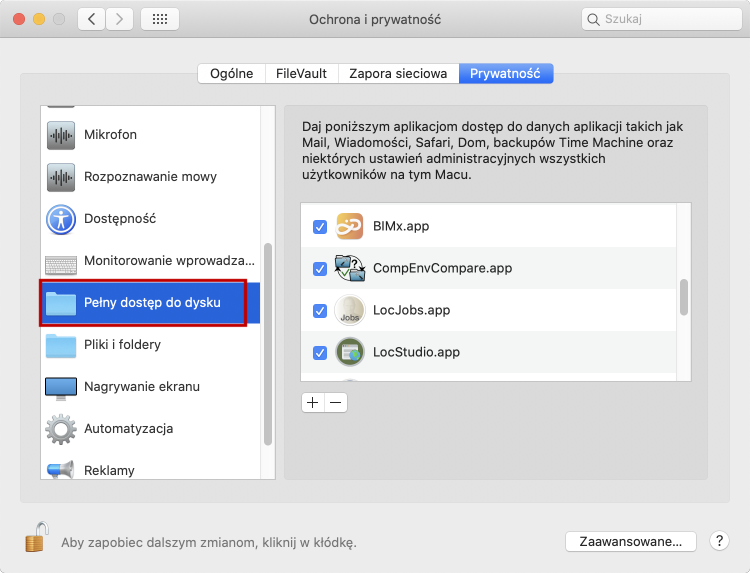Select the LocJobs.app name
Viewport: 750px width, 573px height.
click(411, 310)
